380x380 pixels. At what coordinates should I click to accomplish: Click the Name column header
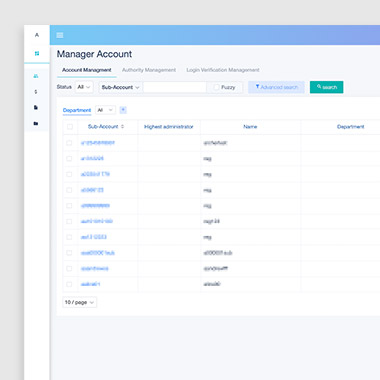[x=250, y=127]
